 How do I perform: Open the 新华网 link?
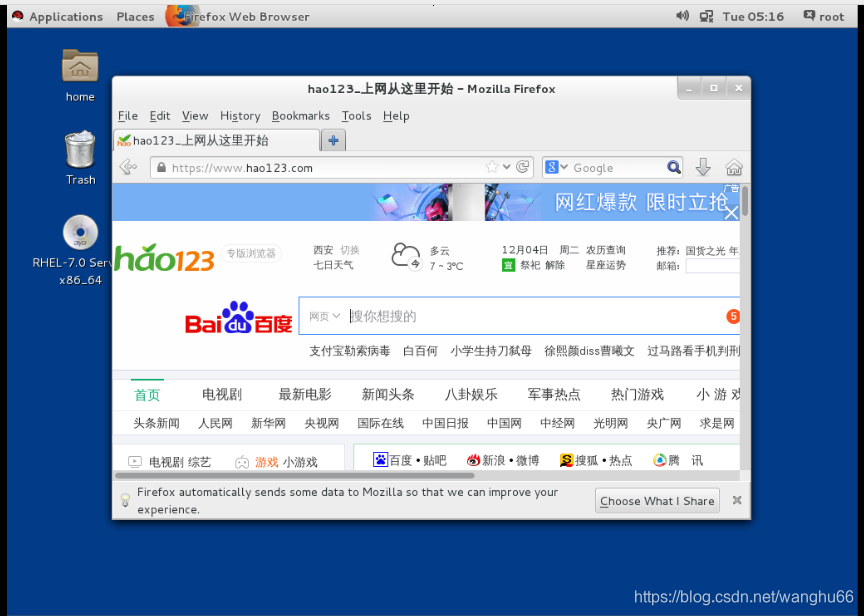(268, 423)
